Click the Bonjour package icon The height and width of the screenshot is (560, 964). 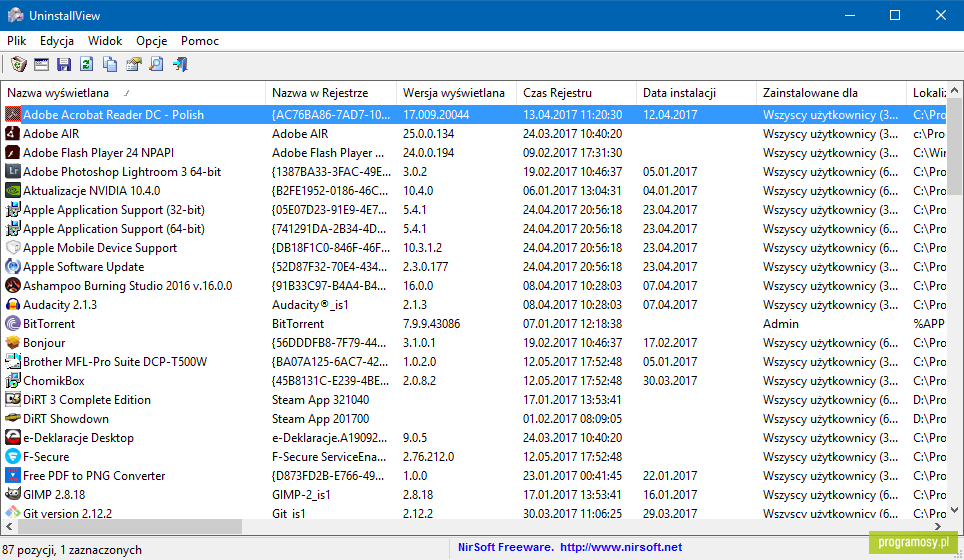12,342
